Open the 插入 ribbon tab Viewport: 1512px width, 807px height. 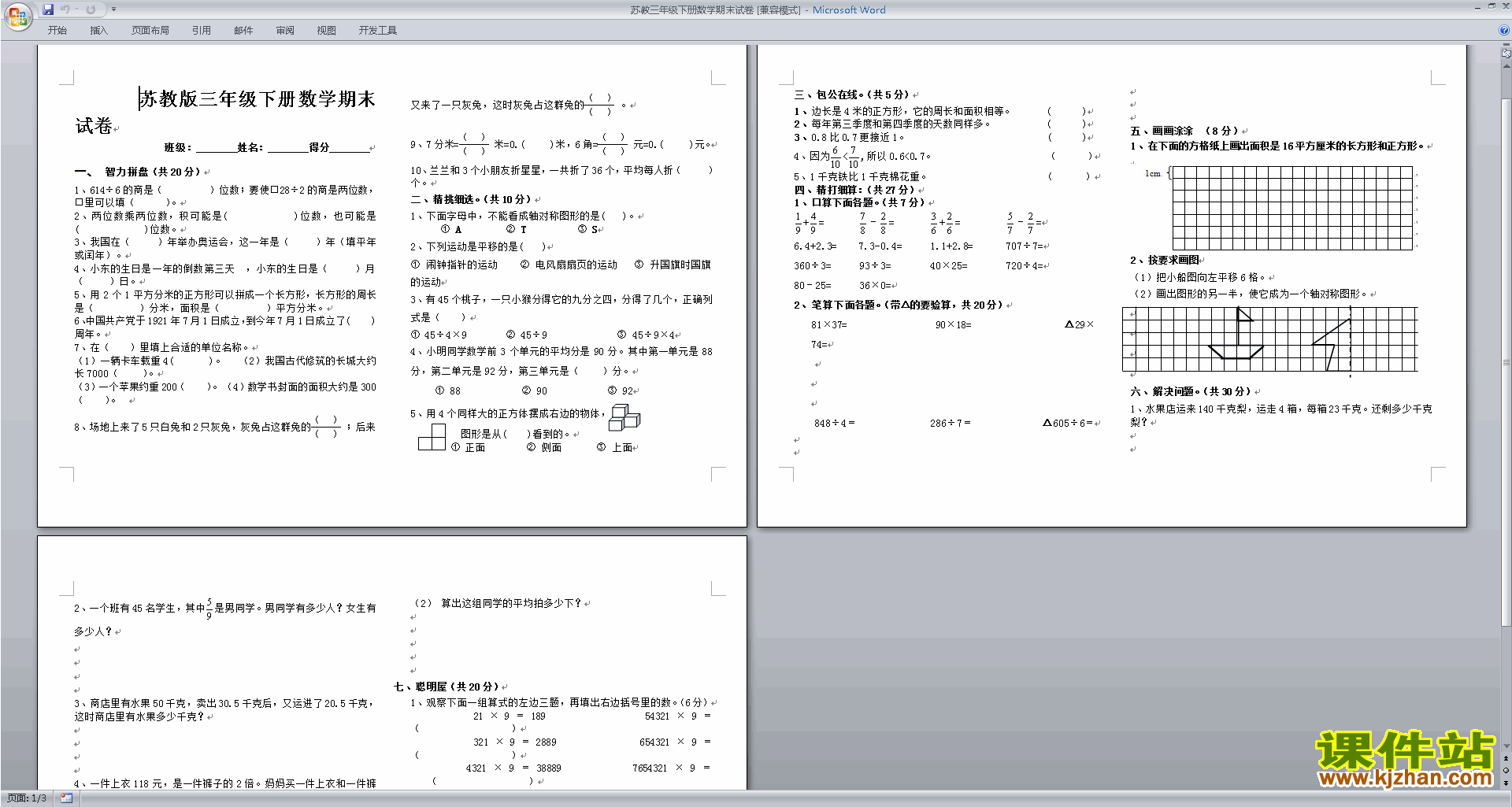[x=98, y=31]
